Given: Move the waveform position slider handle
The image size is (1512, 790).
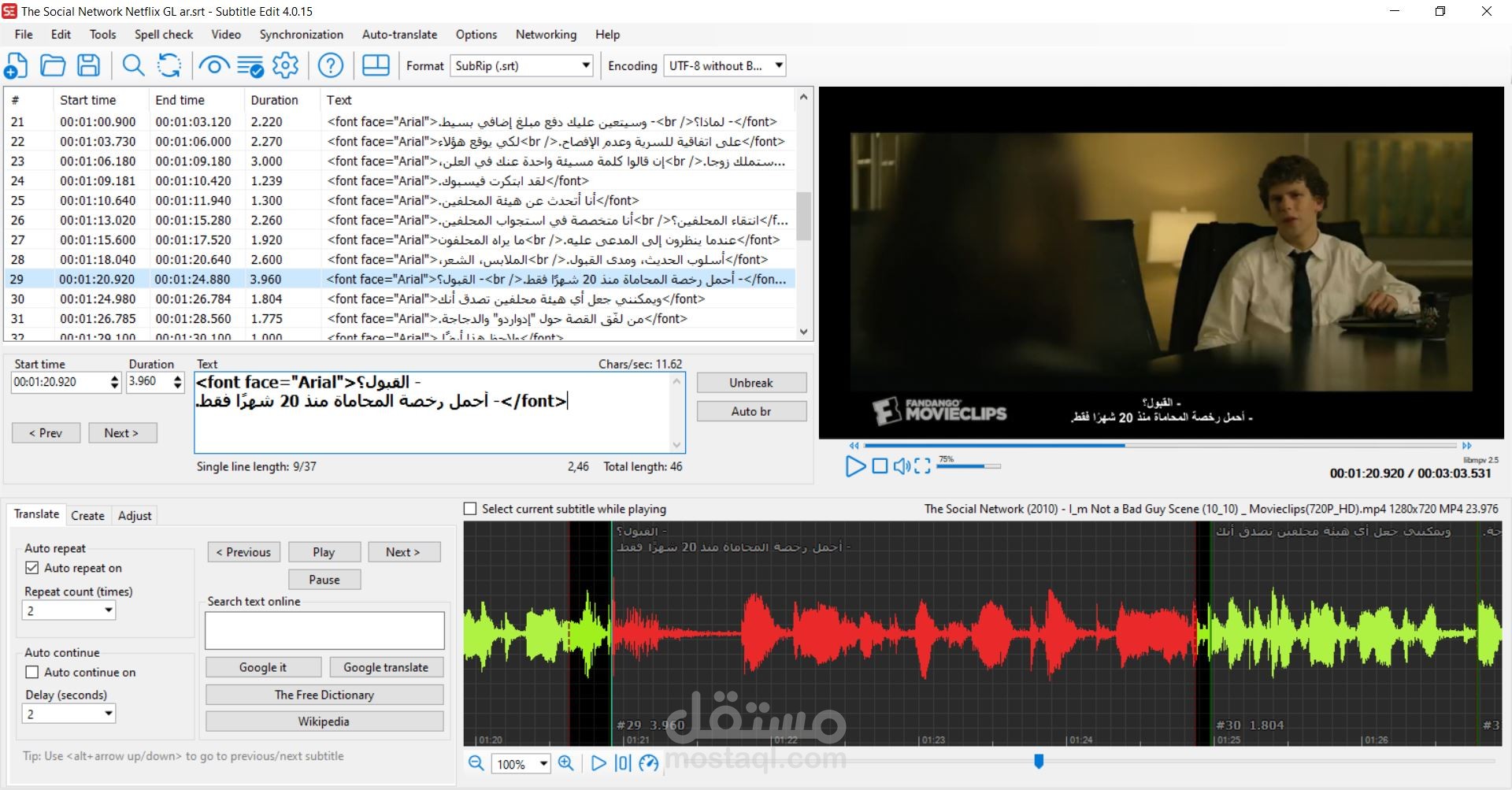Looking at the screenshot, I should pos(1039,761).
